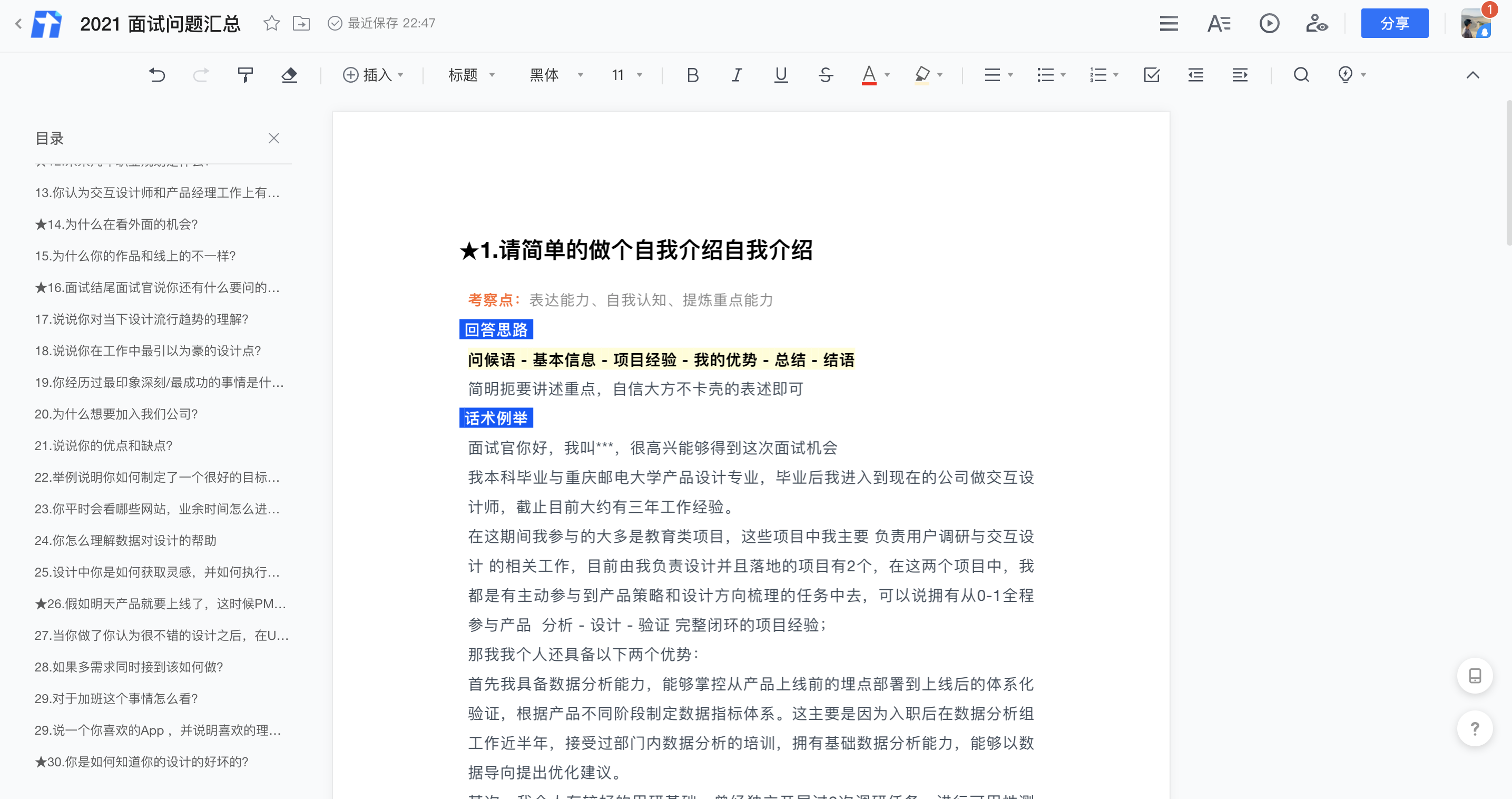Click the move to folder icon
1512x799 pixels.
point(301,23)
